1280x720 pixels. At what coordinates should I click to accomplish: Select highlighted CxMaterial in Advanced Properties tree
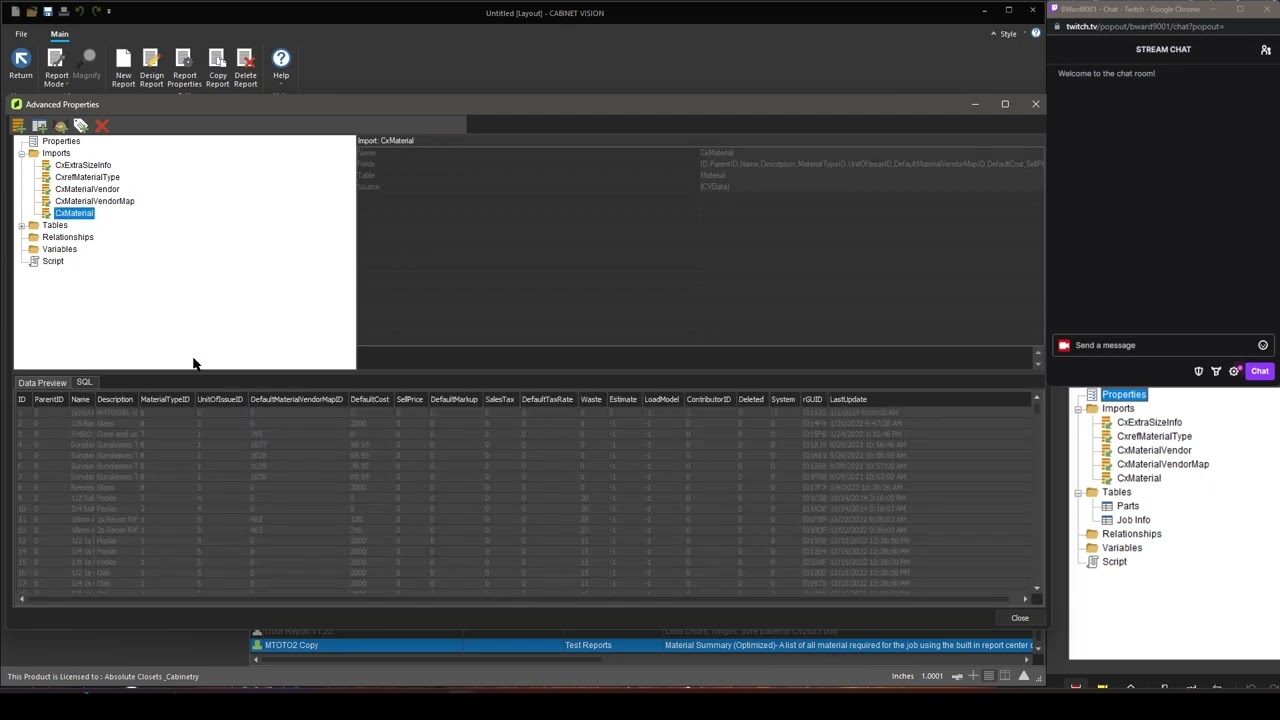click(x=74, y=213)
